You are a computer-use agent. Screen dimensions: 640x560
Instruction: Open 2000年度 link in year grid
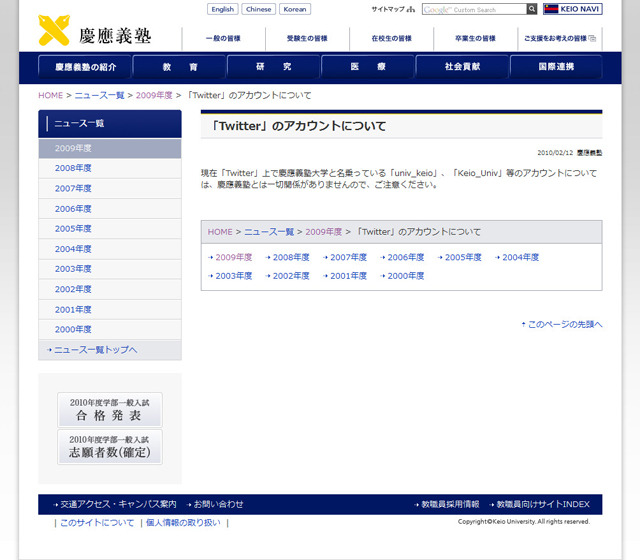406,276
